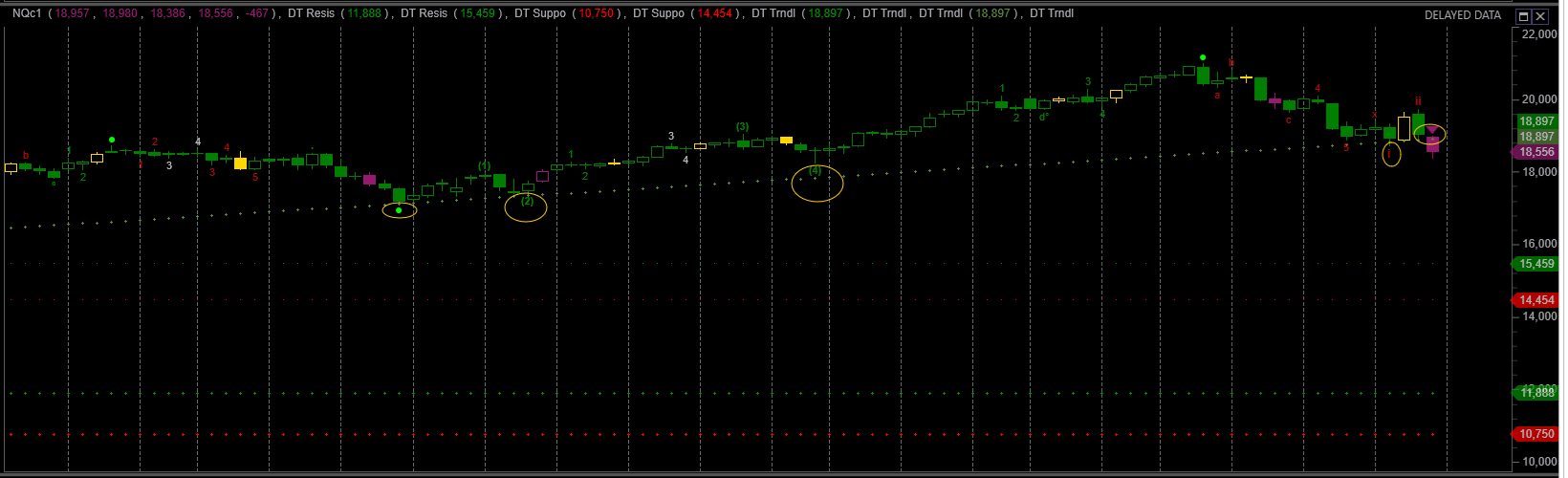Click the red 14,454 support price tag
Viewport: 1568px width, 478px height.
click(x=1535, y=300)
